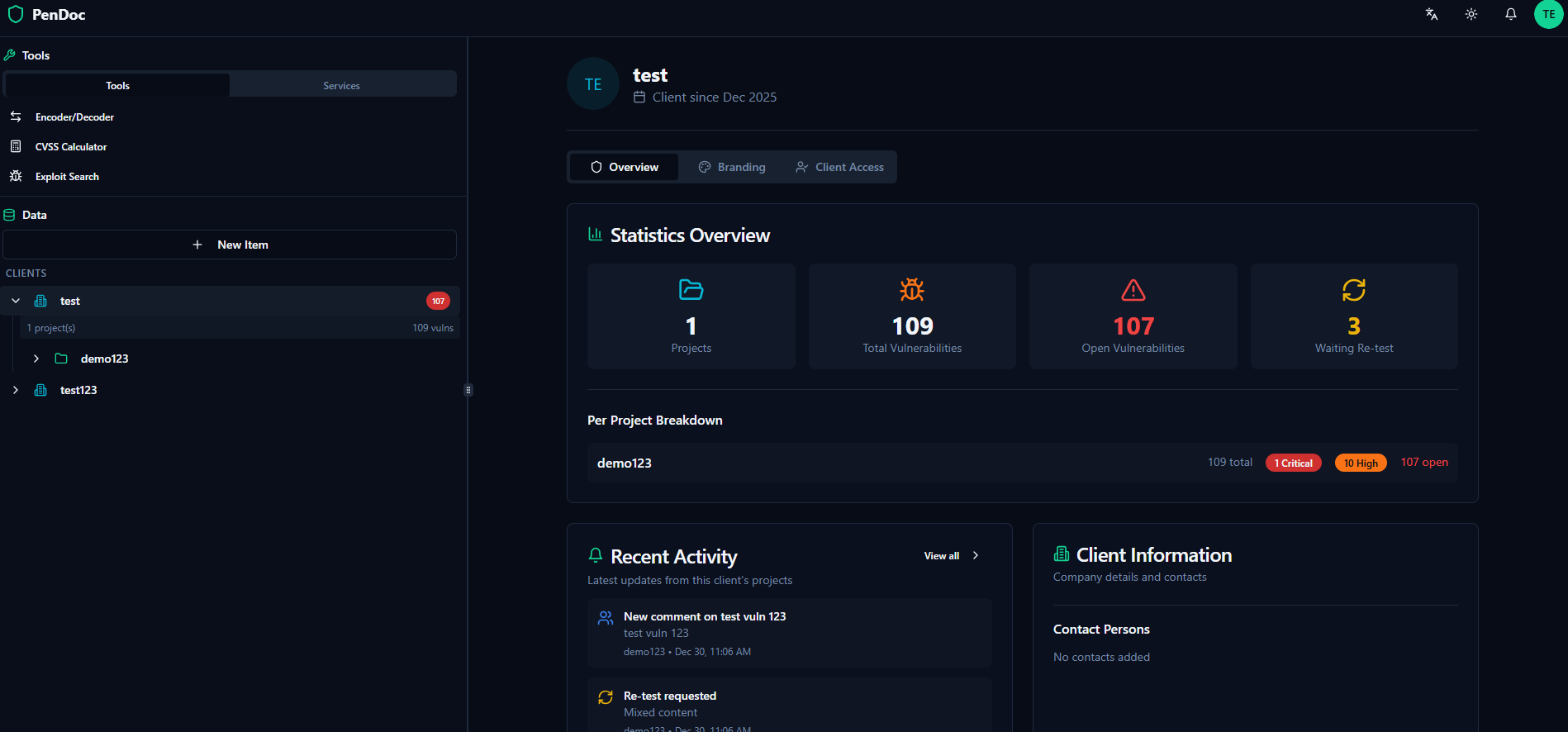Switch to the Services tab
The height and width of the screenshot is (732, 1568).
(341, 85)
